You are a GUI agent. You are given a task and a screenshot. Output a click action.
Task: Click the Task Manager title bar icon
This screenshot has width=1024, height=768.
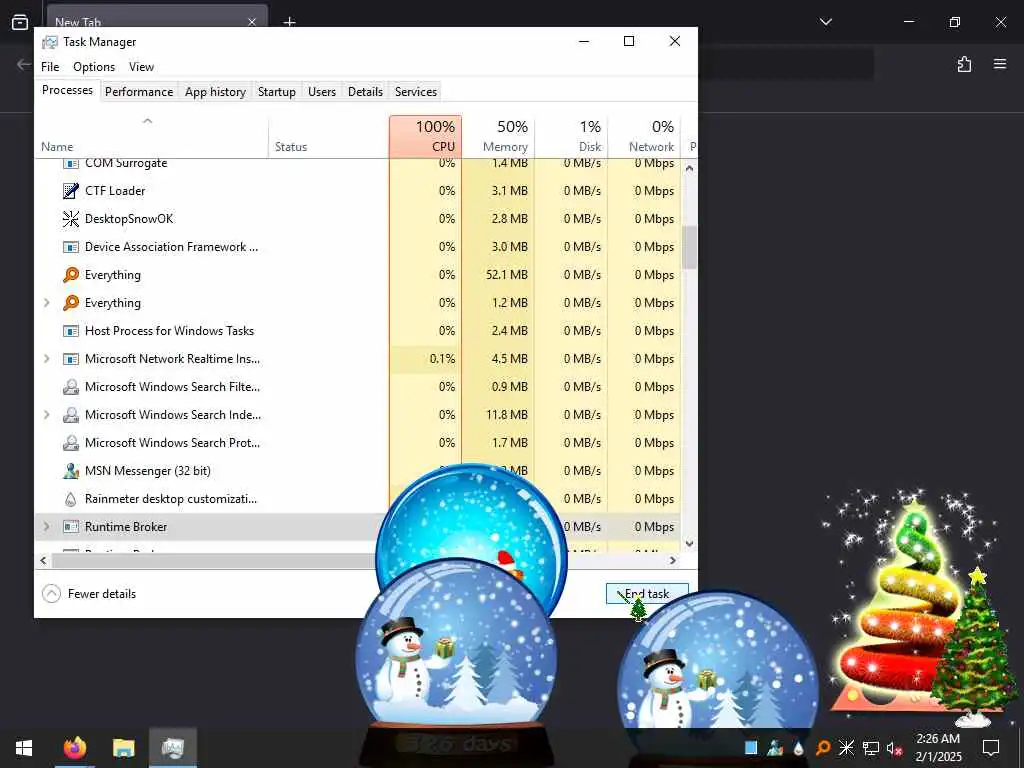coord(50,42)
